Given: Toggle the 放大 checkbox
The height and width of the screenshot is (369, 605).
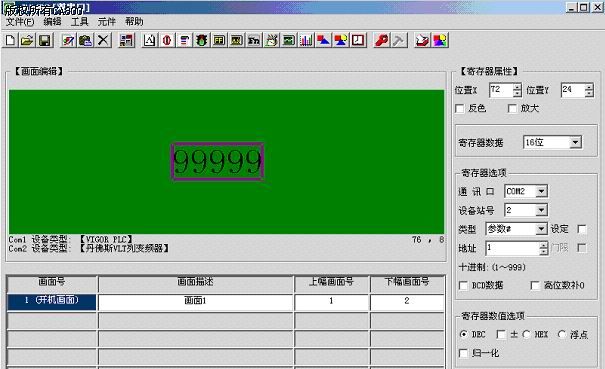Looking at the screenshot, I should tap(512, 108).
